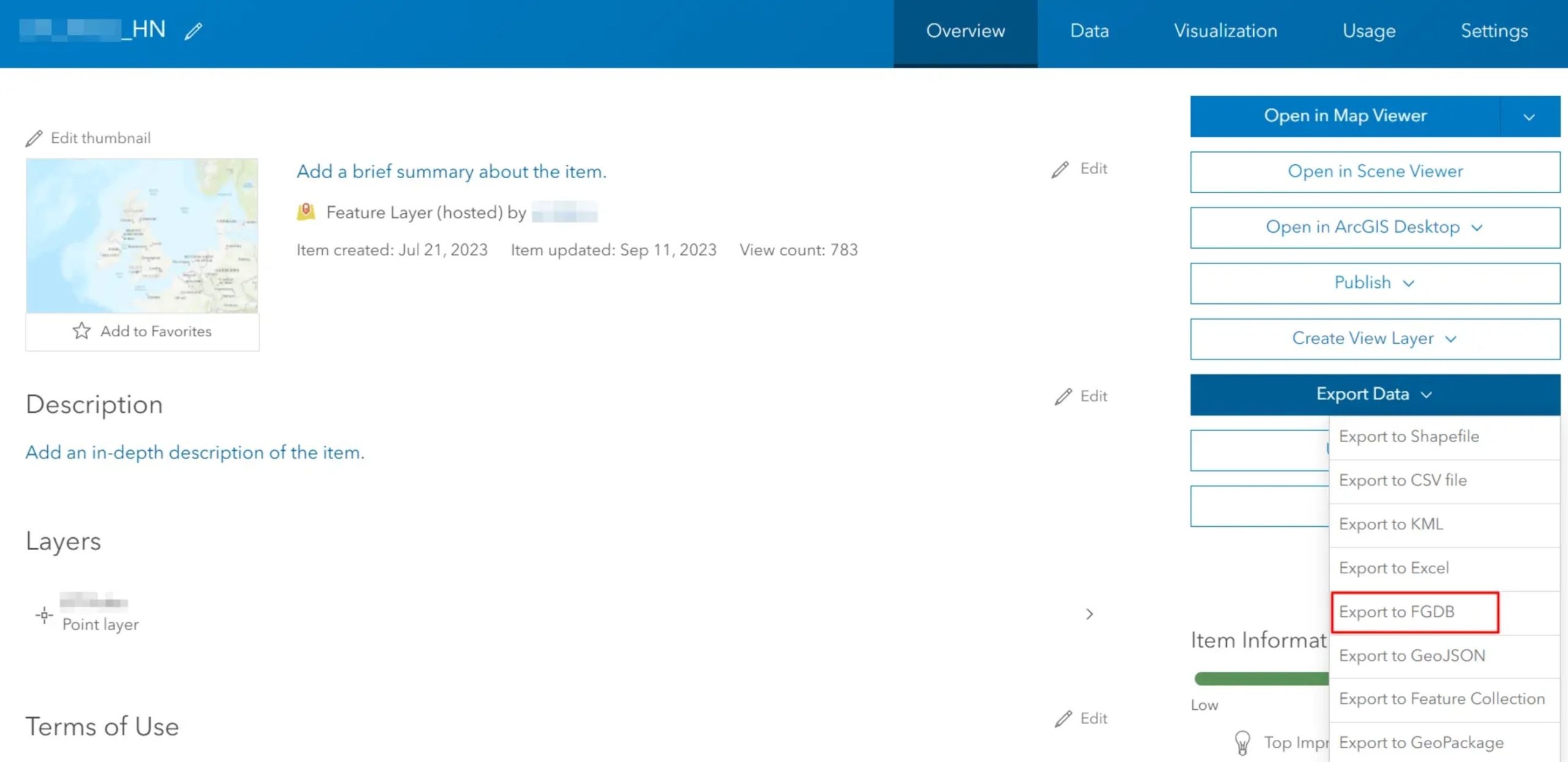The height and width of the screenshot is (762, 1568).
Task: Switch to the Visualization tab
Action: pos(1226,31)
